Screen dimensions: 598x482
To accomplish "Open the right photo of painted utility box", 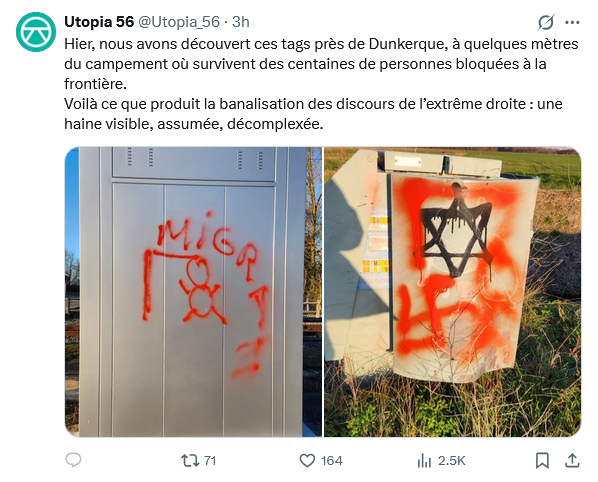I will pyautogui.click(x=453, y=292).
